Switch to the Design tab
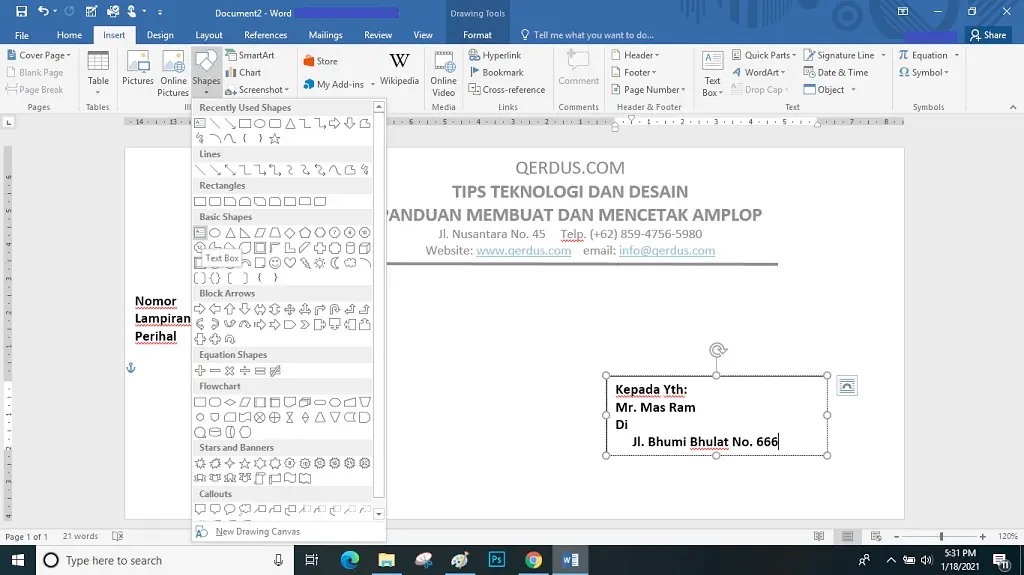The image size is (1024, 575). coord(160,35)
